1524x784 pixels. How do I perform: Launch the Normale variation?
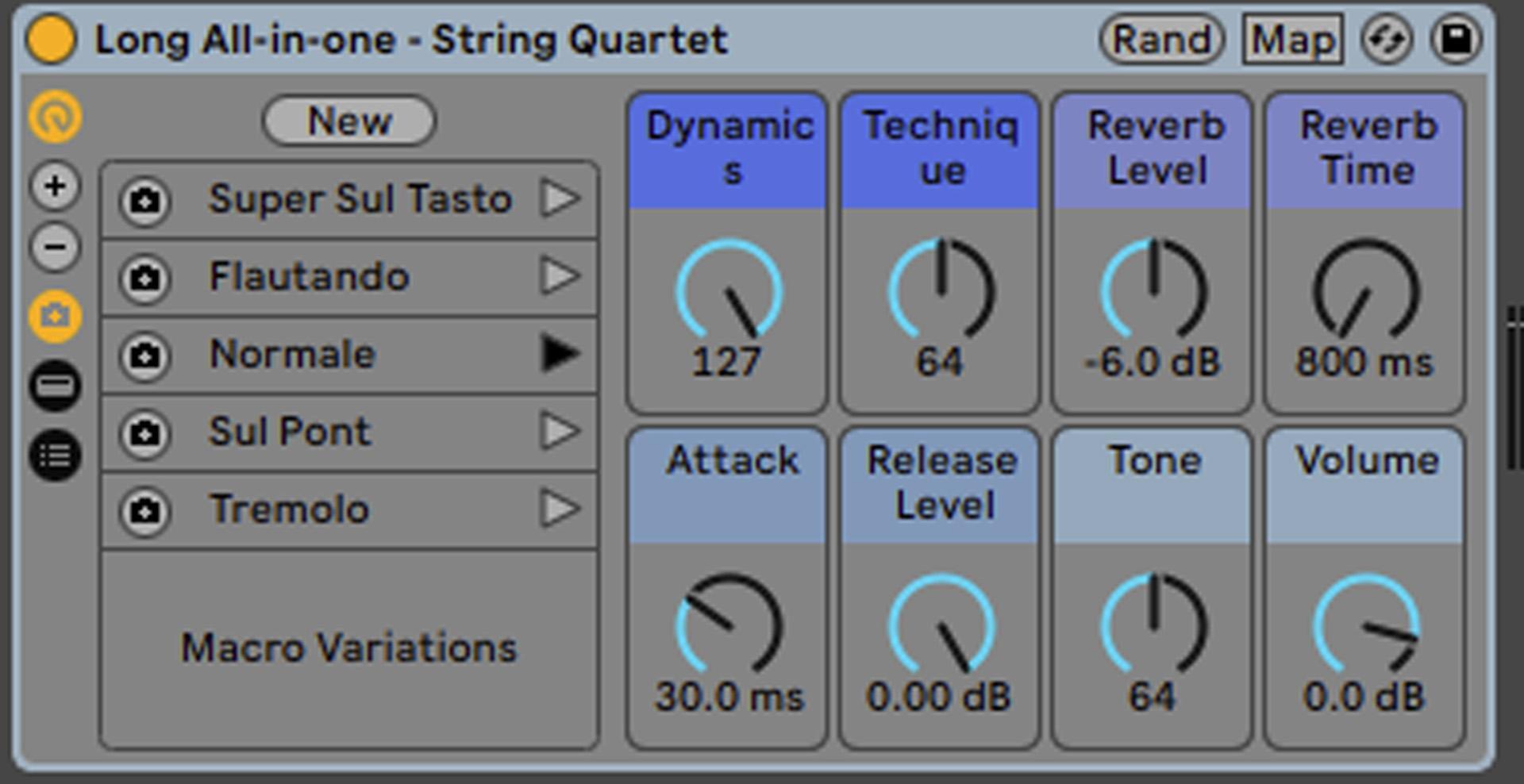click(560, 354)
